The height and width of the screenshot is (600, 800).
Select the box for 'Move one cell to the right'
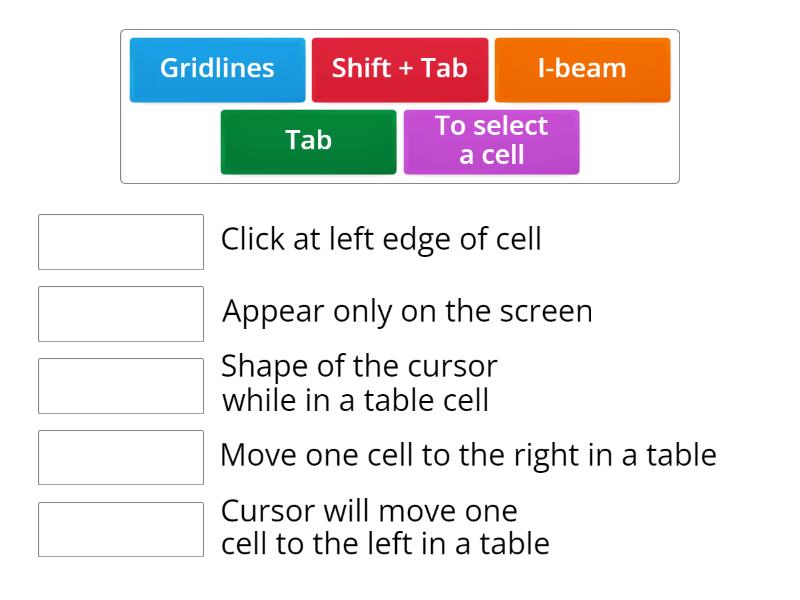[x=120, y=457]
